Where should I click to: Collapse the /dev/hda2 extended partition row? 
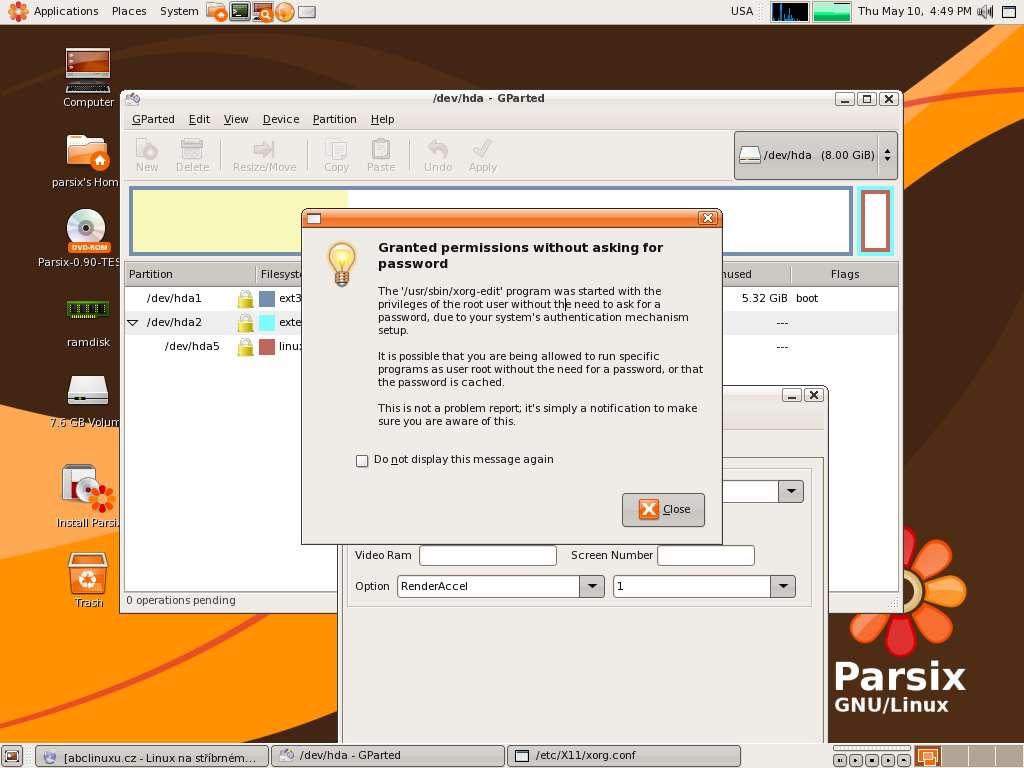pos(133,323)
